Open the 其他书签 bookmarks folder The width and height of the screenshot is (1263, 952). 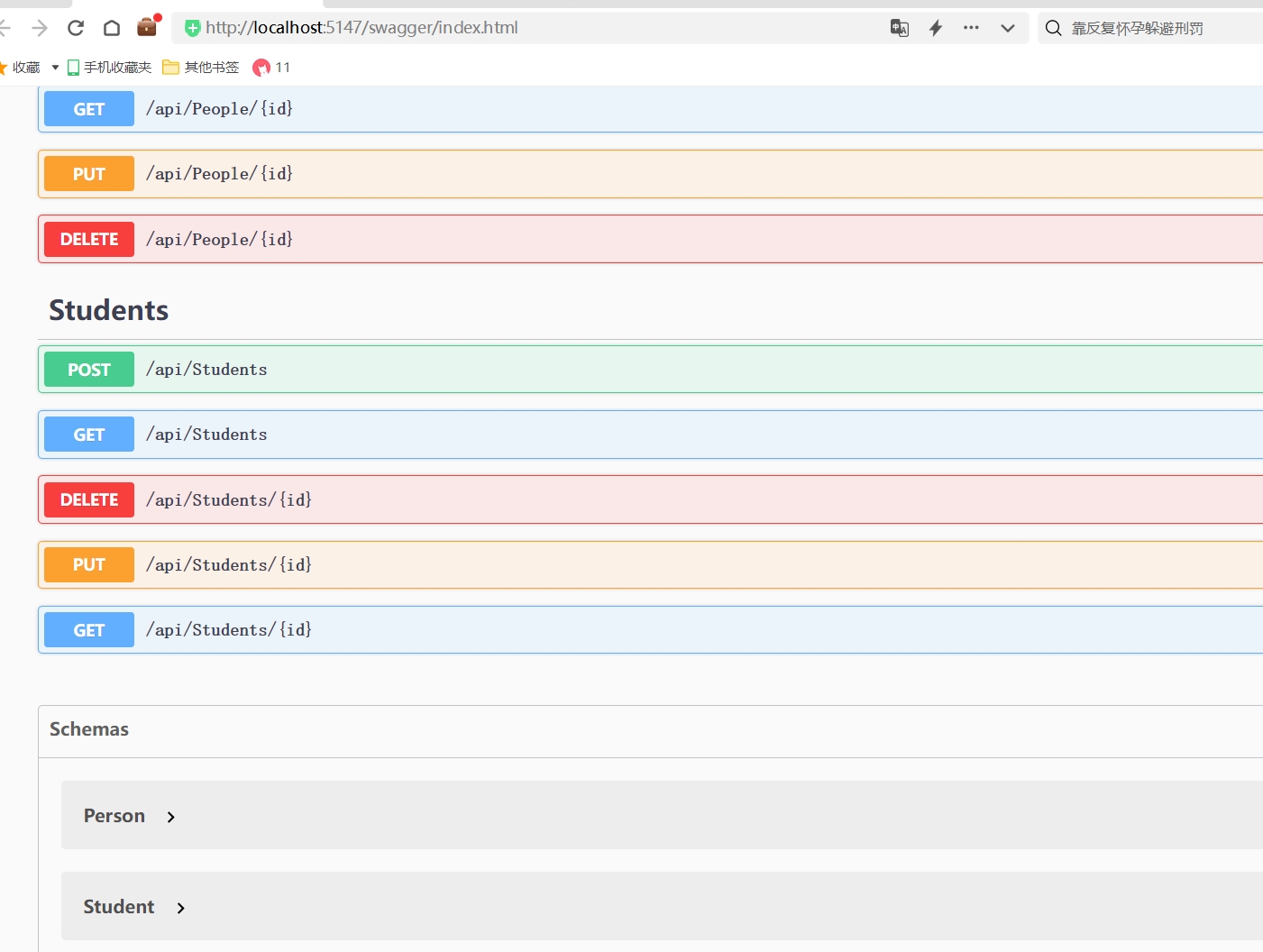coord(201,68)
